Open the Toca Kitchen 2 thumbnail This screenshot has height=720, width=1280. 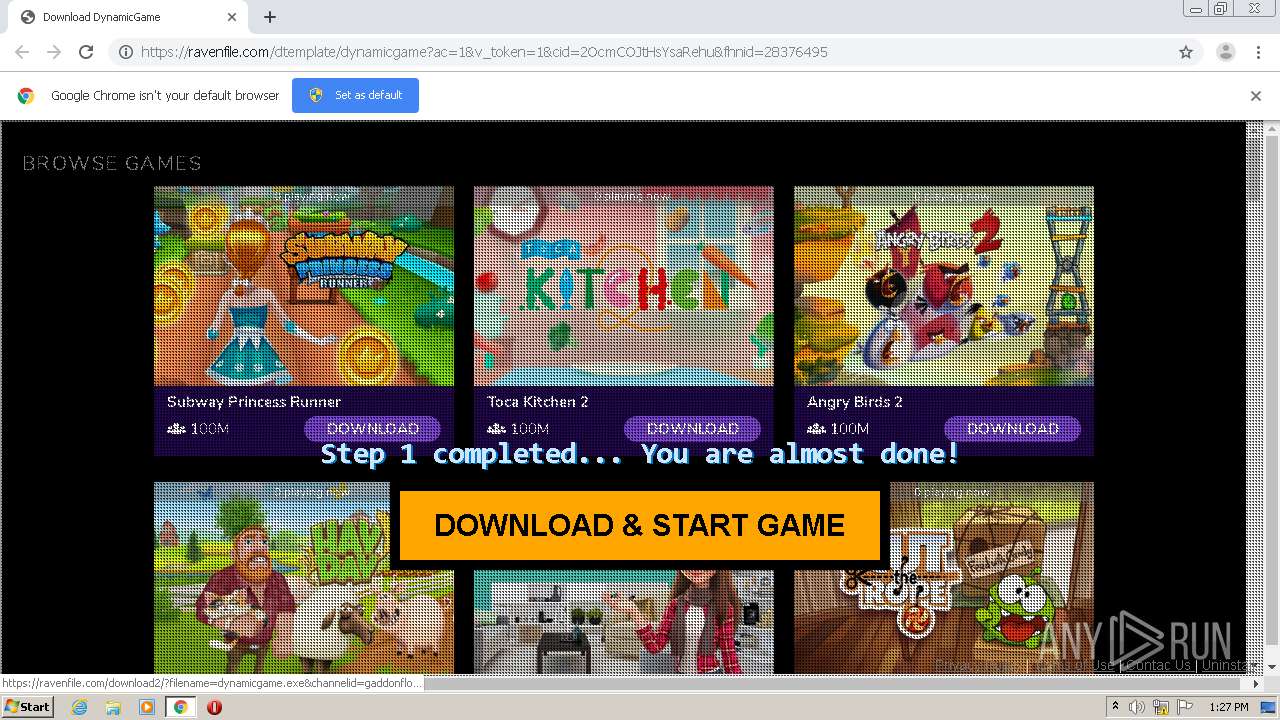[624, 286]
